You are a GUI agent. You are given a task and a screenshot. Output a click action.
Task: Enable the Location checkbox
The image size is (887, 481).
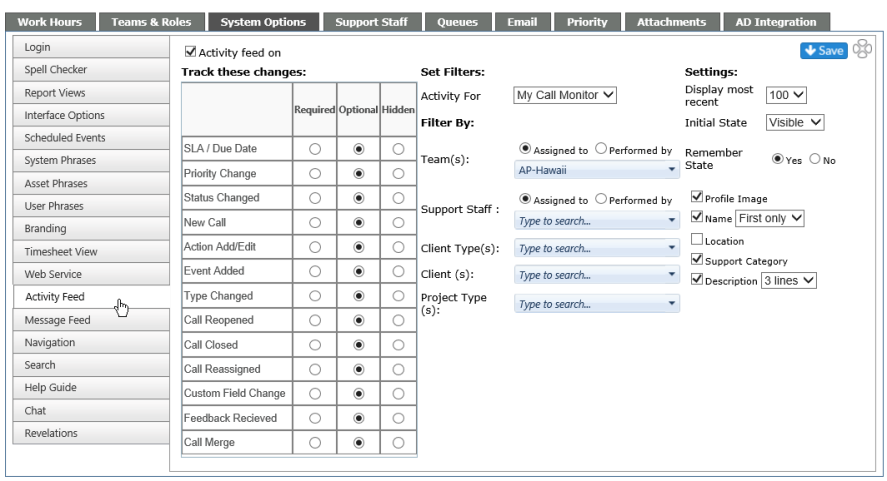click(697, 239)
